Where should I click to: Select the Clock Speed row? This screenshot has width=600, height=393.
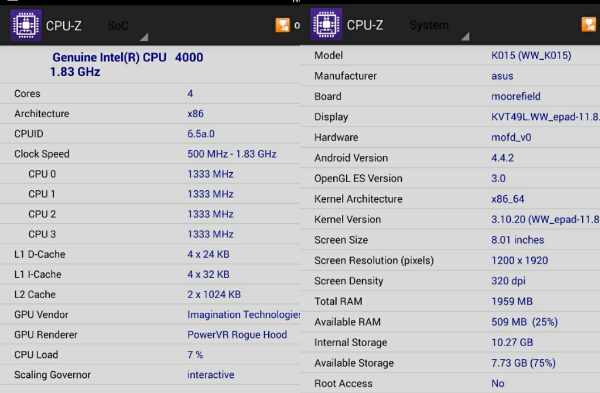tap(150, 154)
